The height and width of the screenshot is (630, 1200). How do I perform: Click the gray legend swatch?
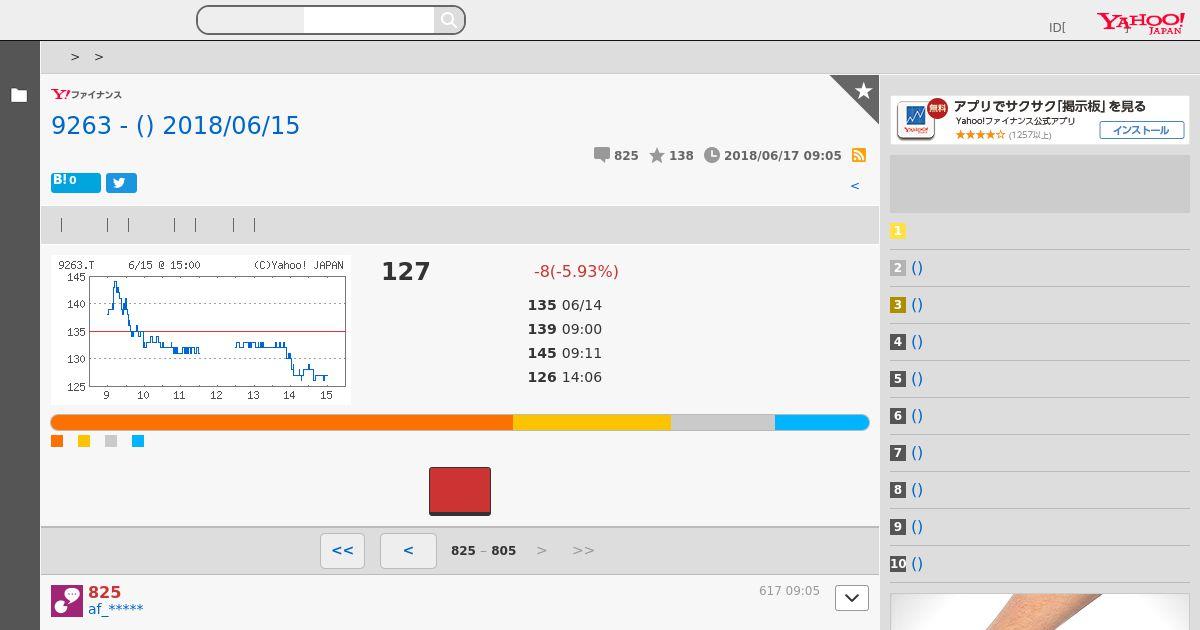(x=111, y=441)
